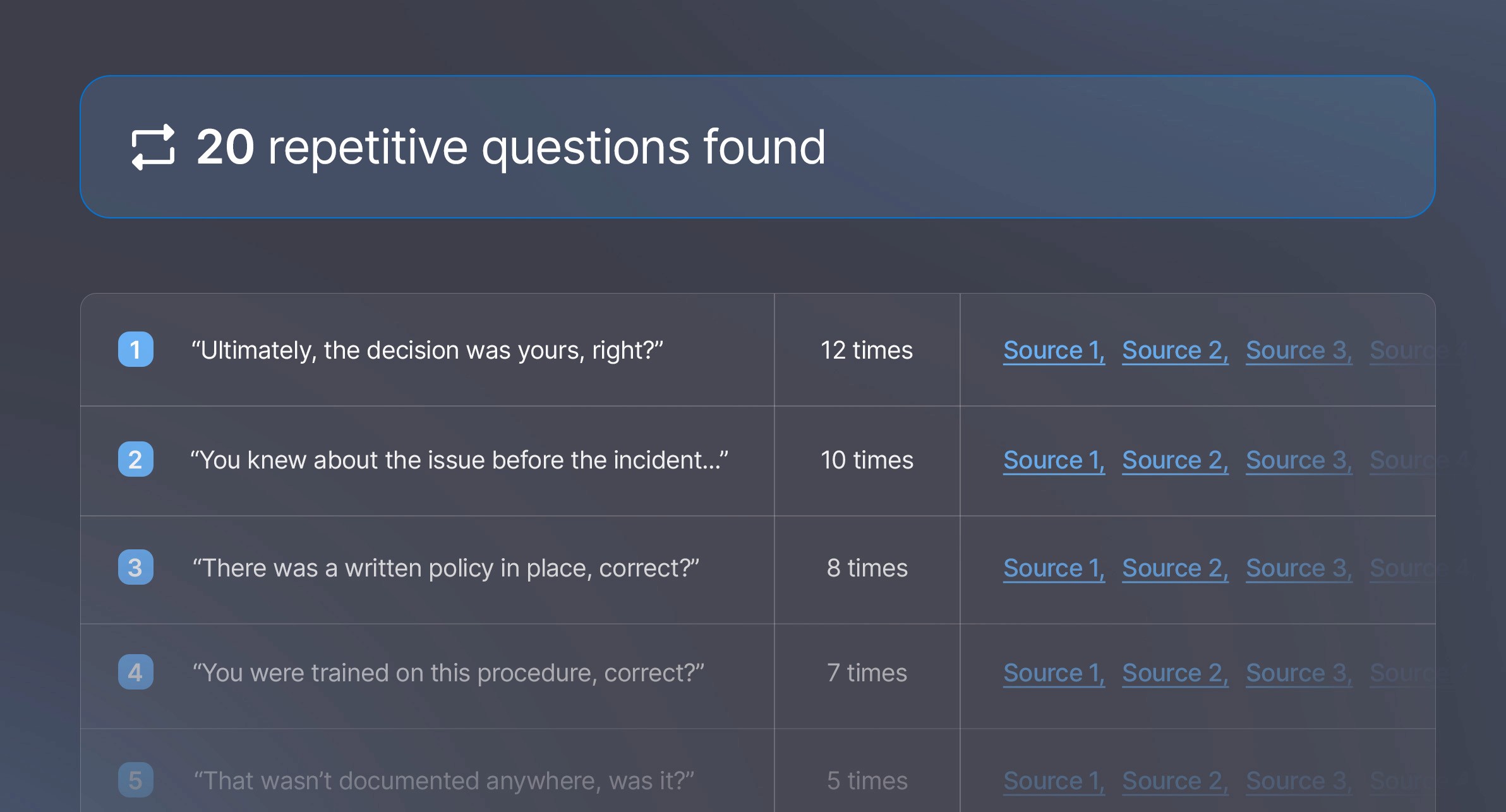Screen dimensions: 1506x812
Task: Open Source 3 in the 12 times row
Action: click(1298, 350)
